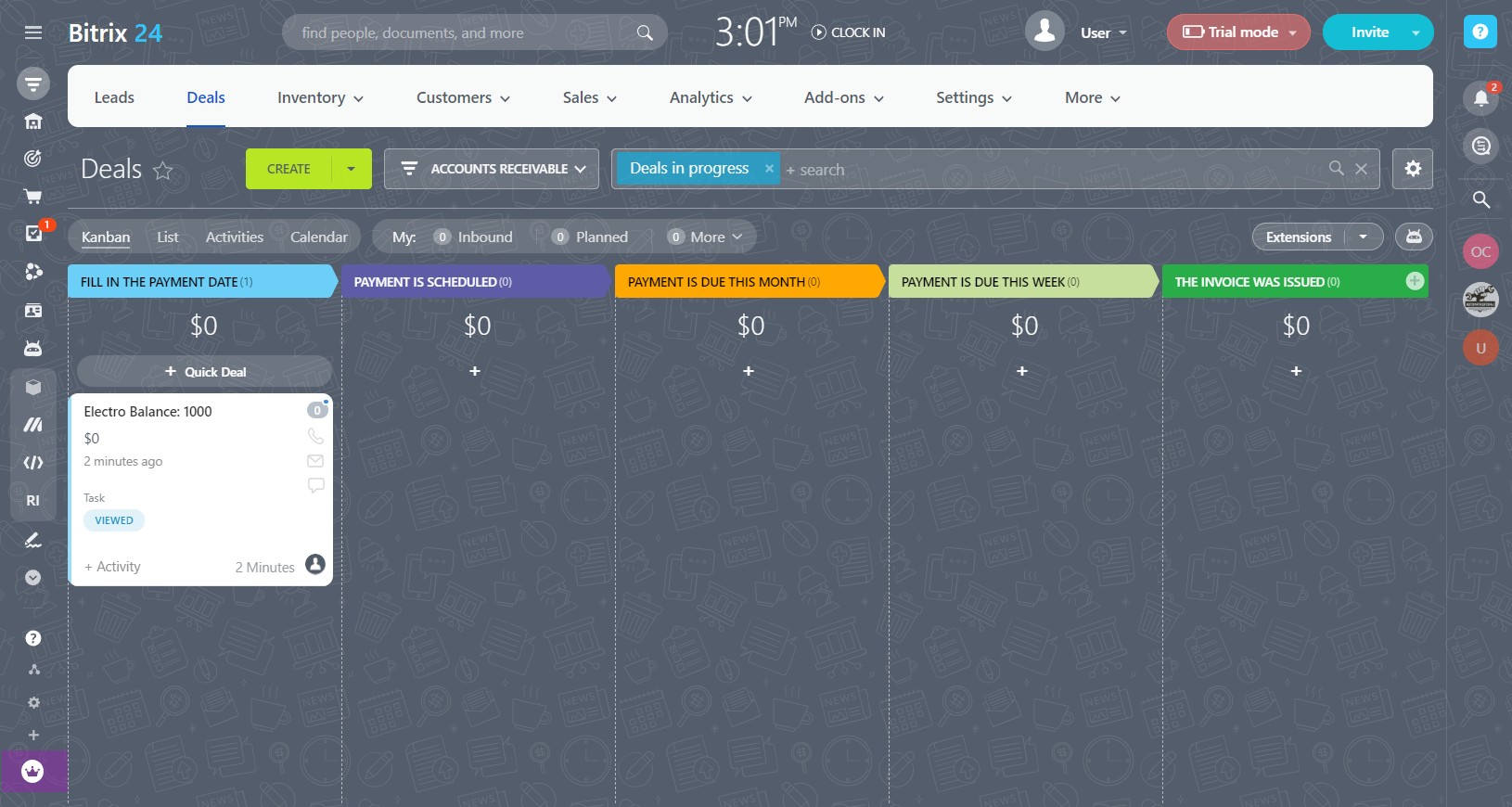This screenshot has height=807, width=1512.
Task: Remove the Deals in progress filter
Action: (769, 169)
